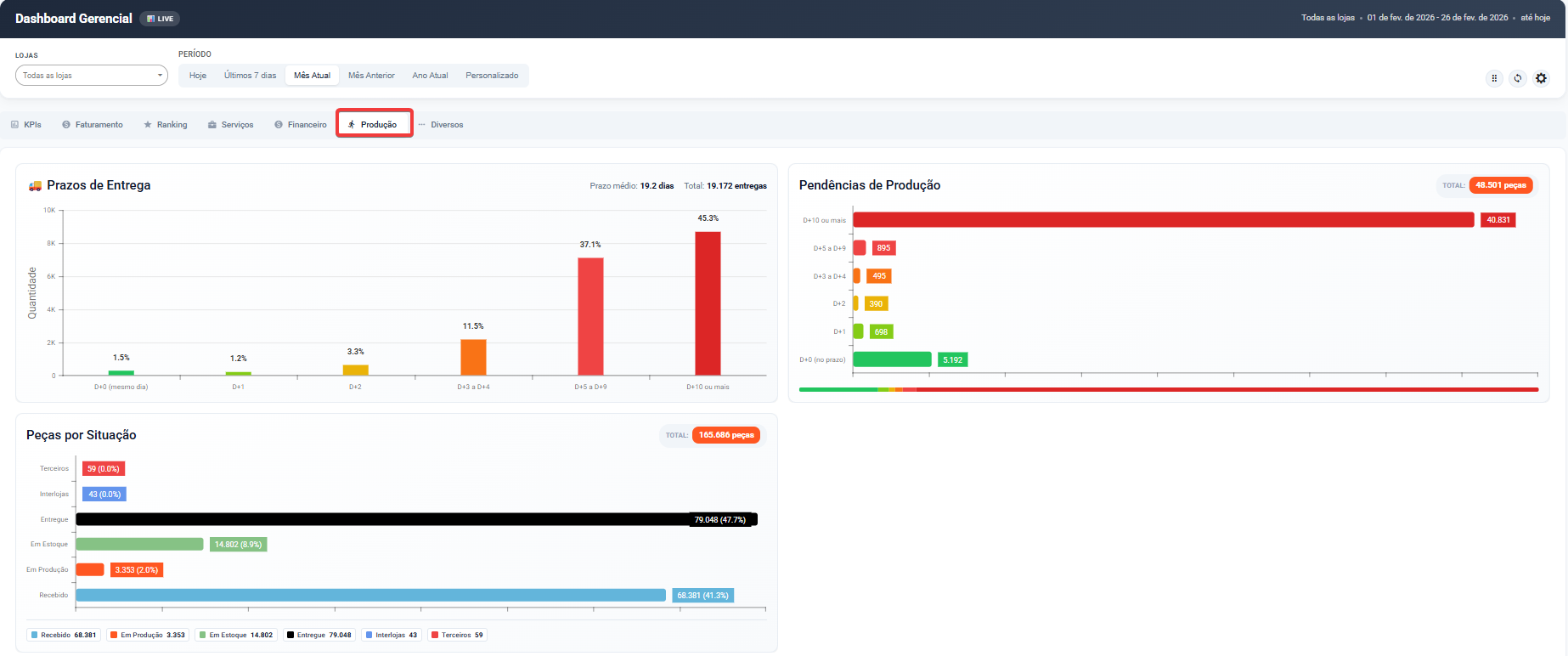Select the Hoje period option
Screen dimensions: 1568x656
click(x=198, y=76)
